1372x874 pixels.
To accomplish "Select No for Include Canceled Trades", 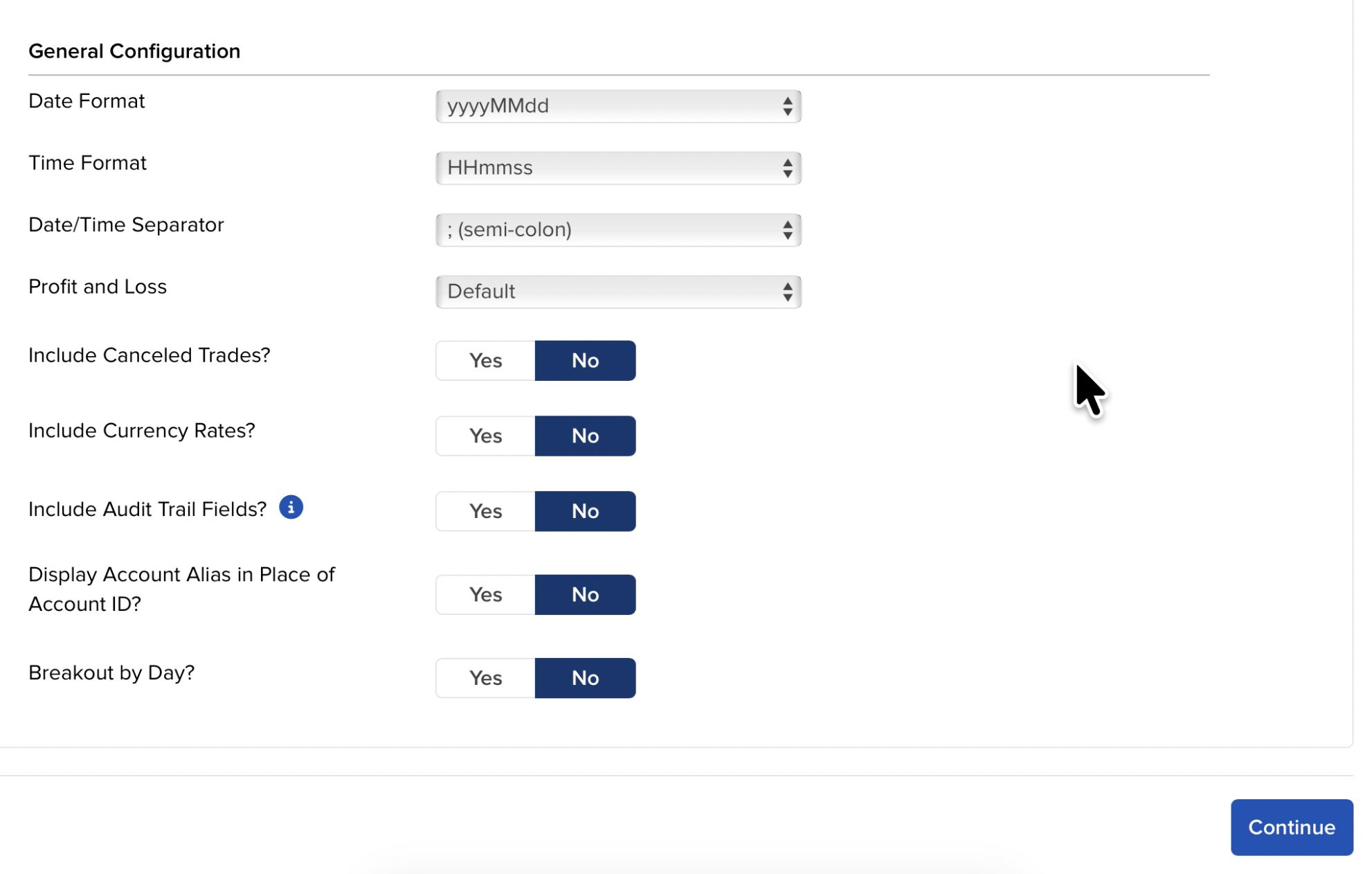I will [585, 360].
